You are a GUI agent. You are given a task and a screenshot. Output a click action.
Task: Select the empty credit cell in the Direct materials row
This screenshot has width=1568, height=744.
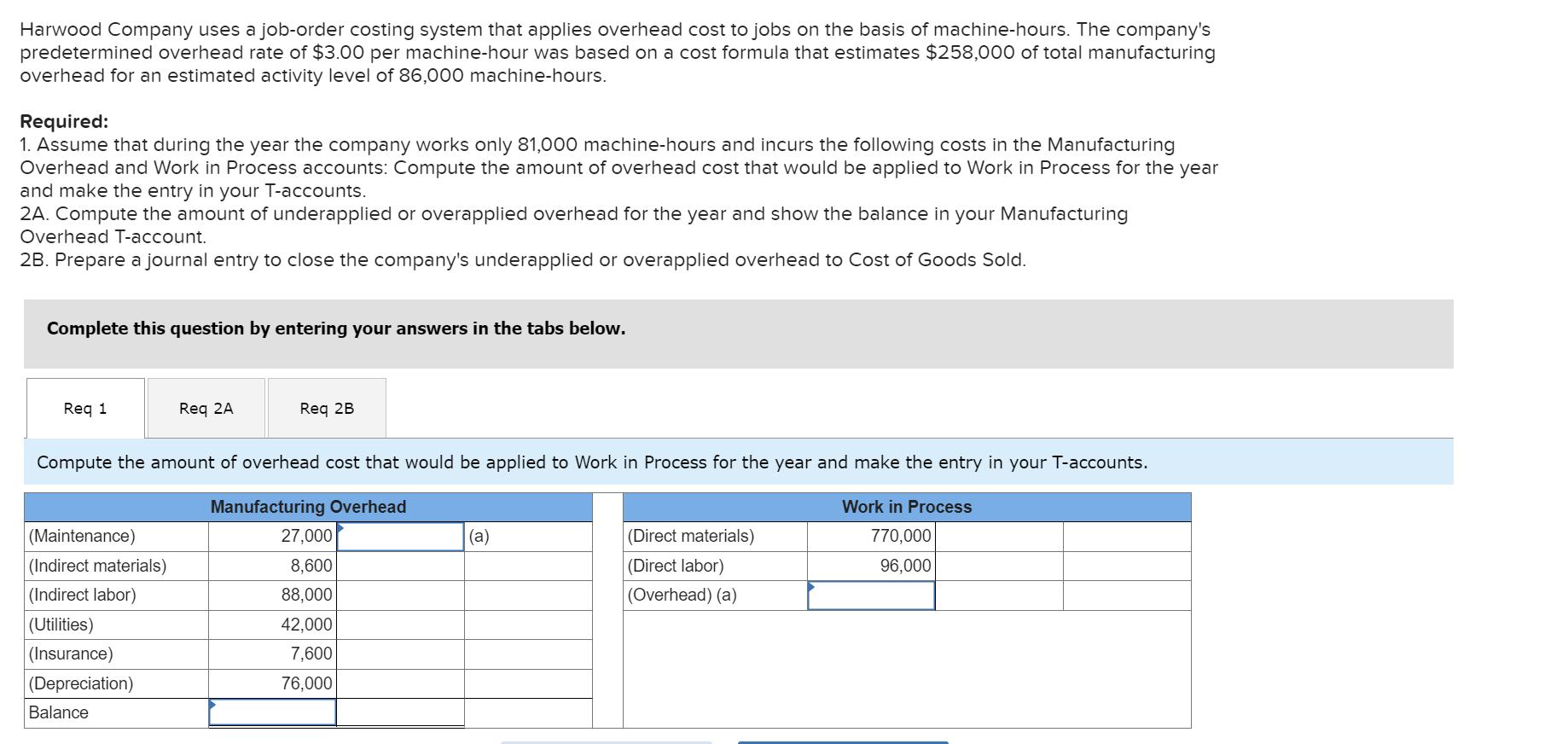coord(999,537)
